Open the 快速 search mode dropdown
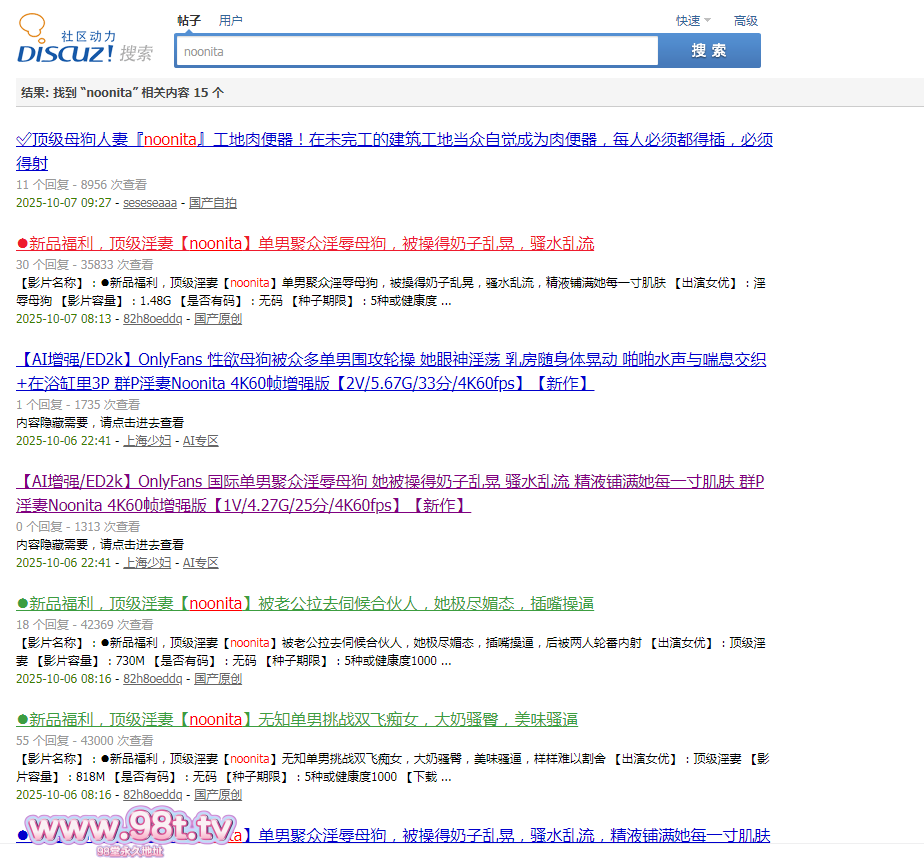The height and width of the screenshot is (866, 924). click(x=692, y=20)
